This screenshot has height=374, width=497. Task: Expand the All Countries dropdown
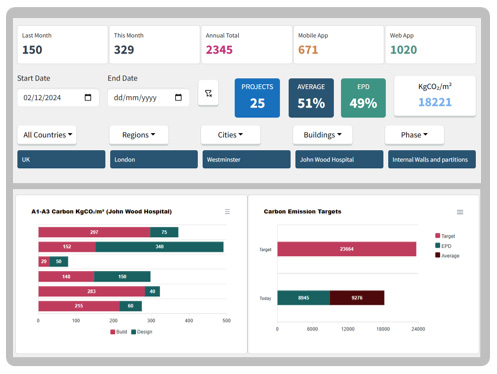click(x=47, y=135)
